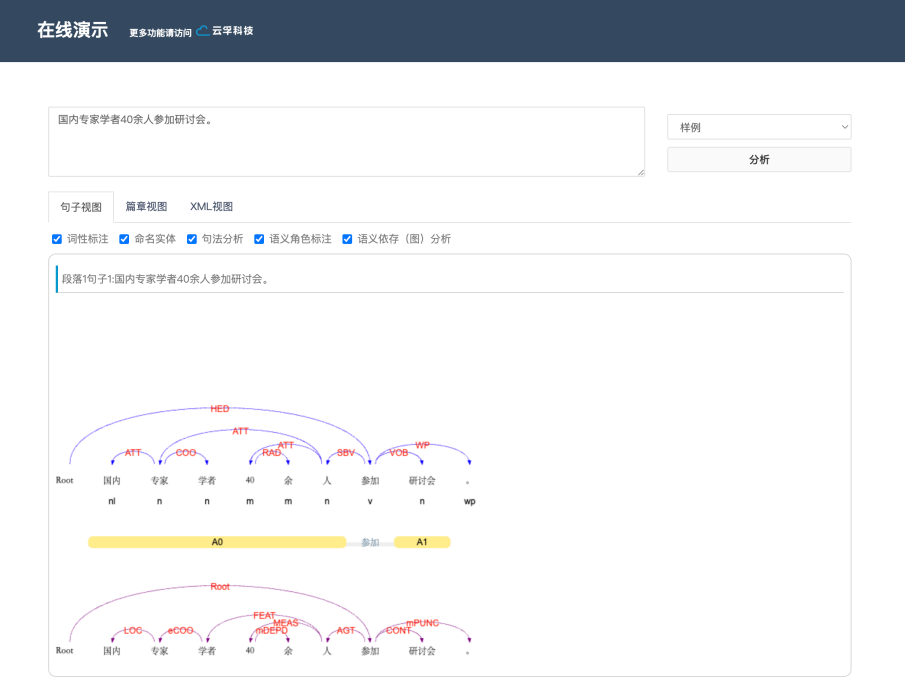Click the yellow A0 semantic role bar

(x=217, y=542)
